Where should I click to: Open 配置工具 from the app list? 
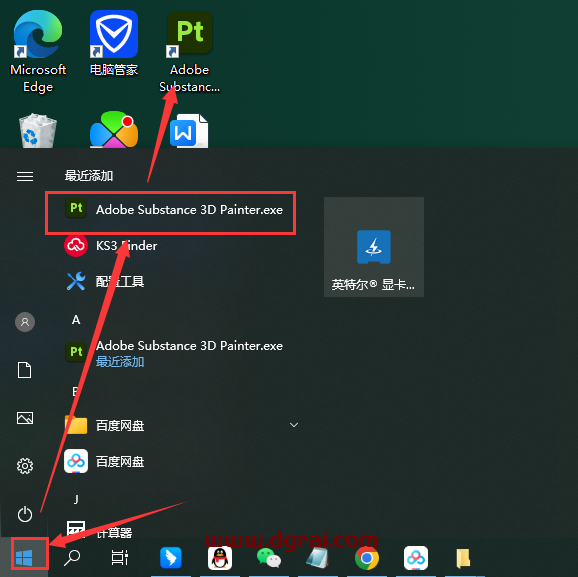point(105,282)
